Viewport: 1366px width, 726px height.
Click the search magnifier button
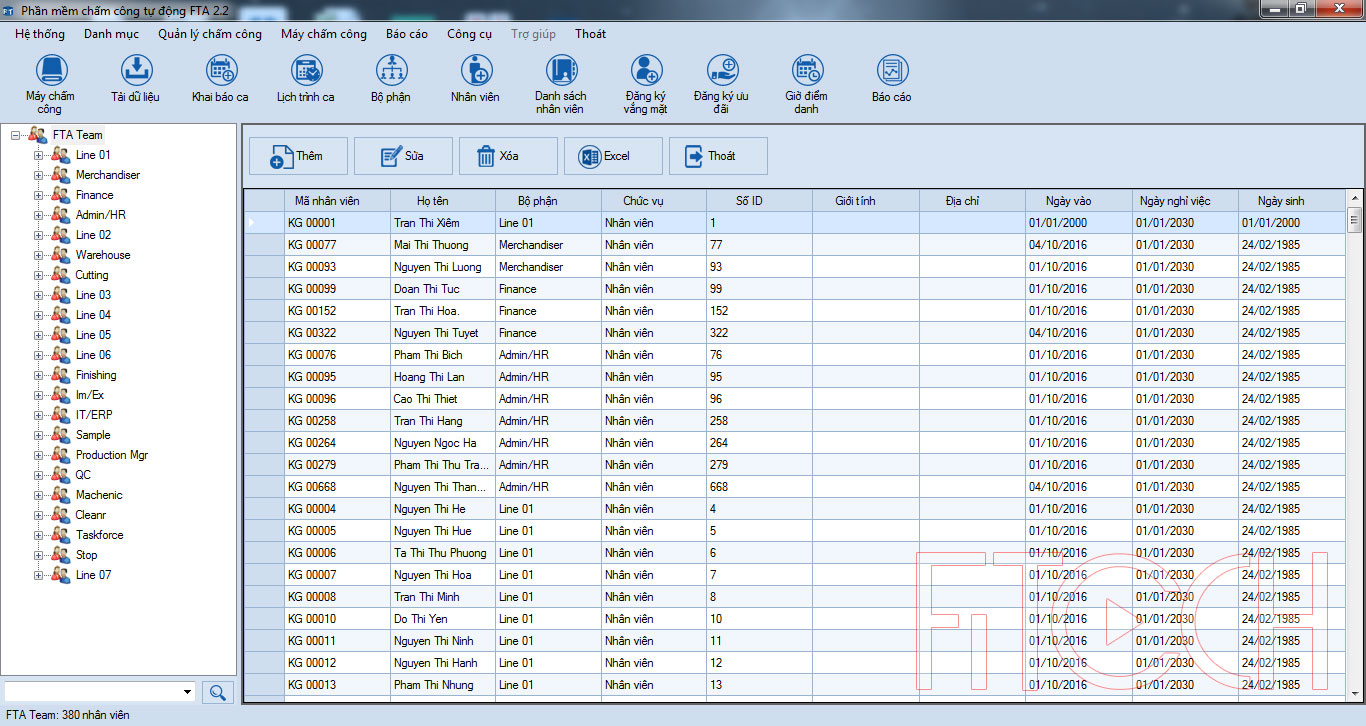217,692
